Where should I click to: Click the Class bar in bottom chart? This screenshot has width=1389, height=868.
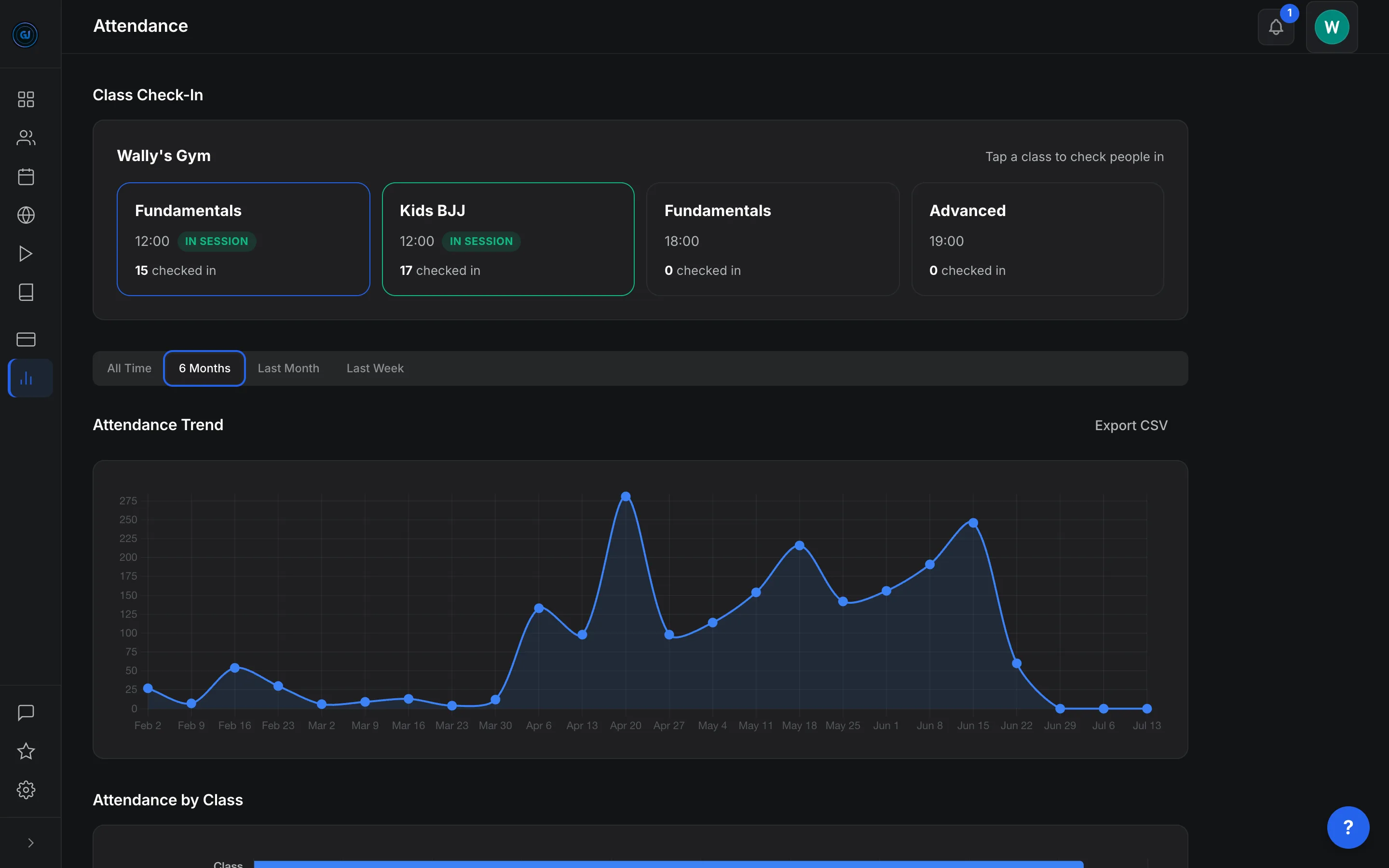point(668,864)
